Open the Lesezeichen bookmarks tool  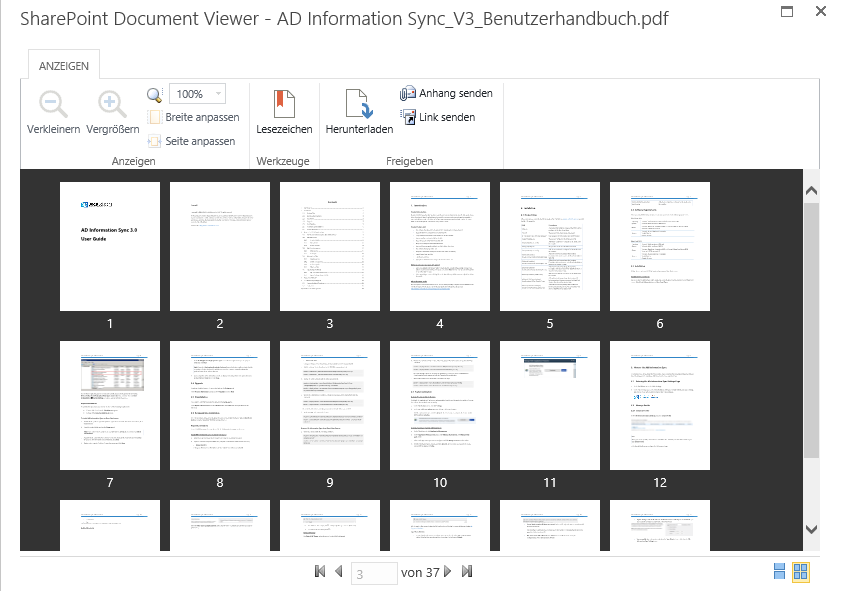pyautogui.click(x=284, y=112)
